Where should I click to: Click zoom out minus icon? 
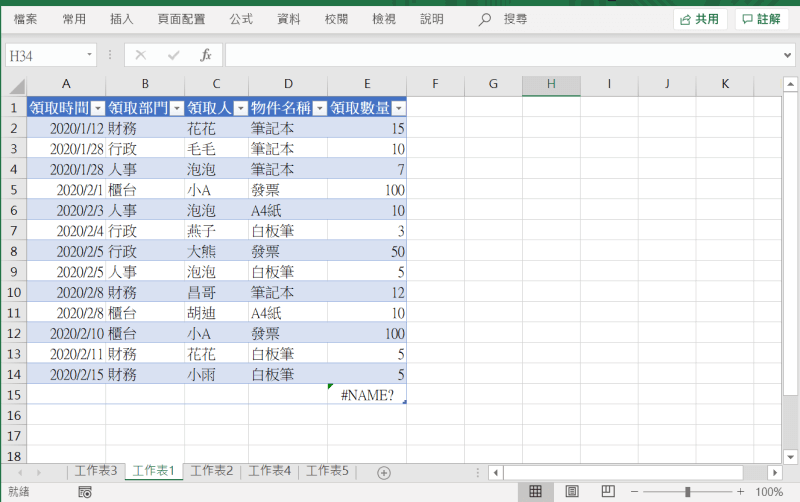tap(634, 492)
